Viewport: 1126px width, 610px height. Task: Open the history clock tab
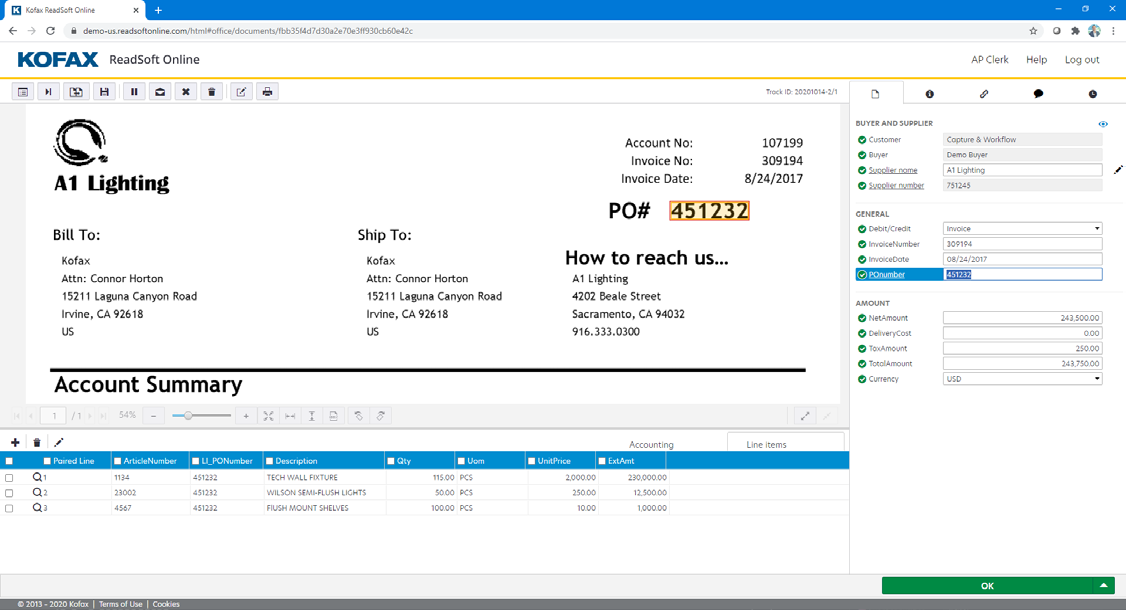coord(1092,94)
